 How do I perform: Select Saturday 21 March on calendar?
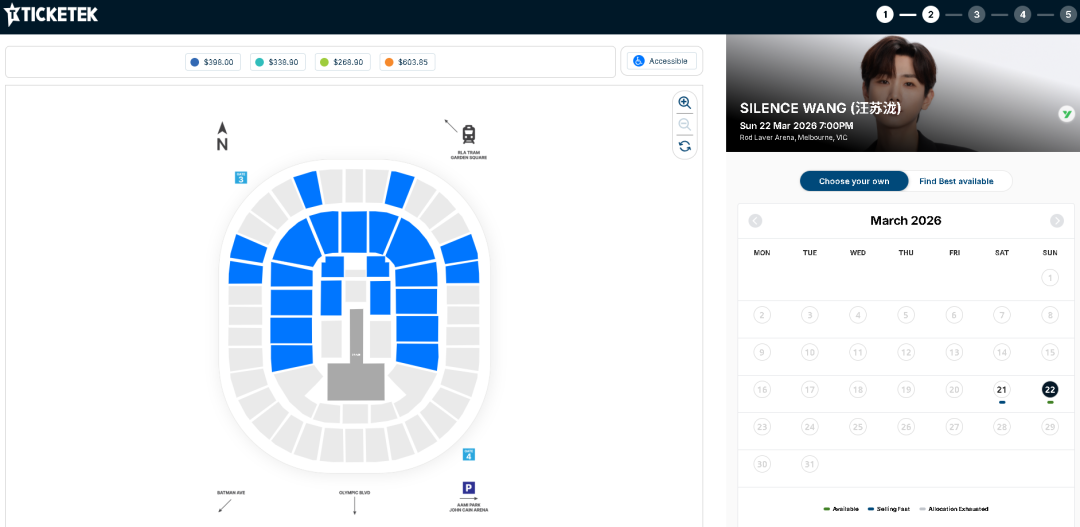(x=1001, y=390)
